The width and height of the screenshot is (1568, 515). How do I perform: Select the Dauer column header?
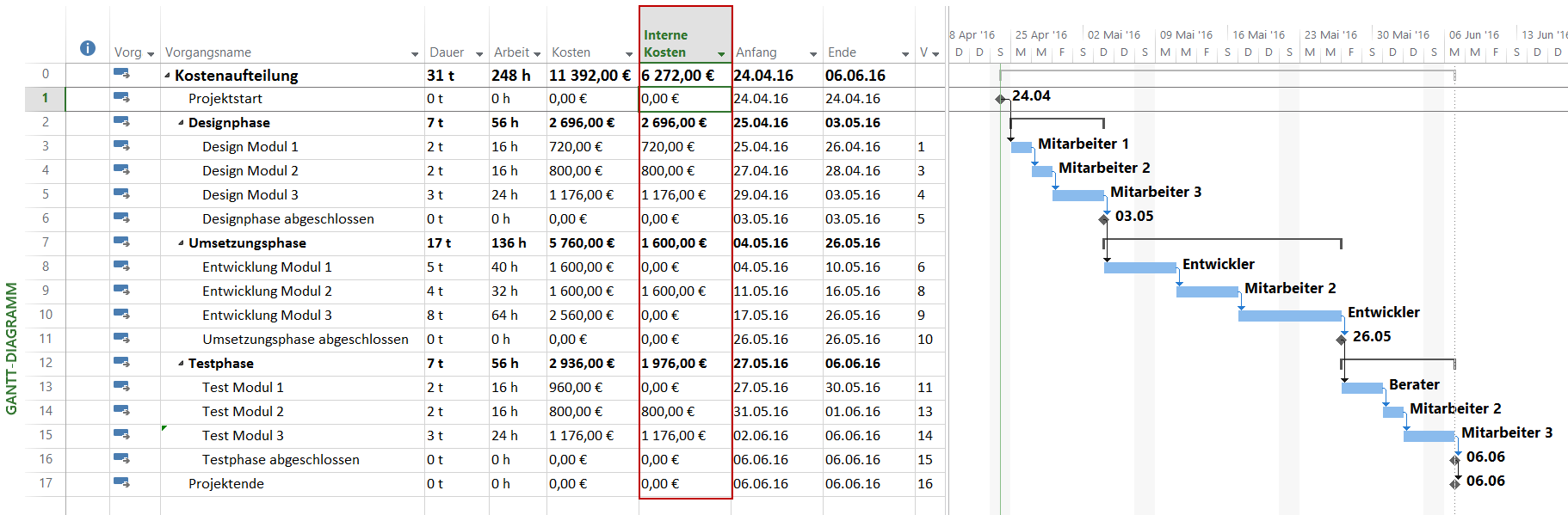point(447,52)
